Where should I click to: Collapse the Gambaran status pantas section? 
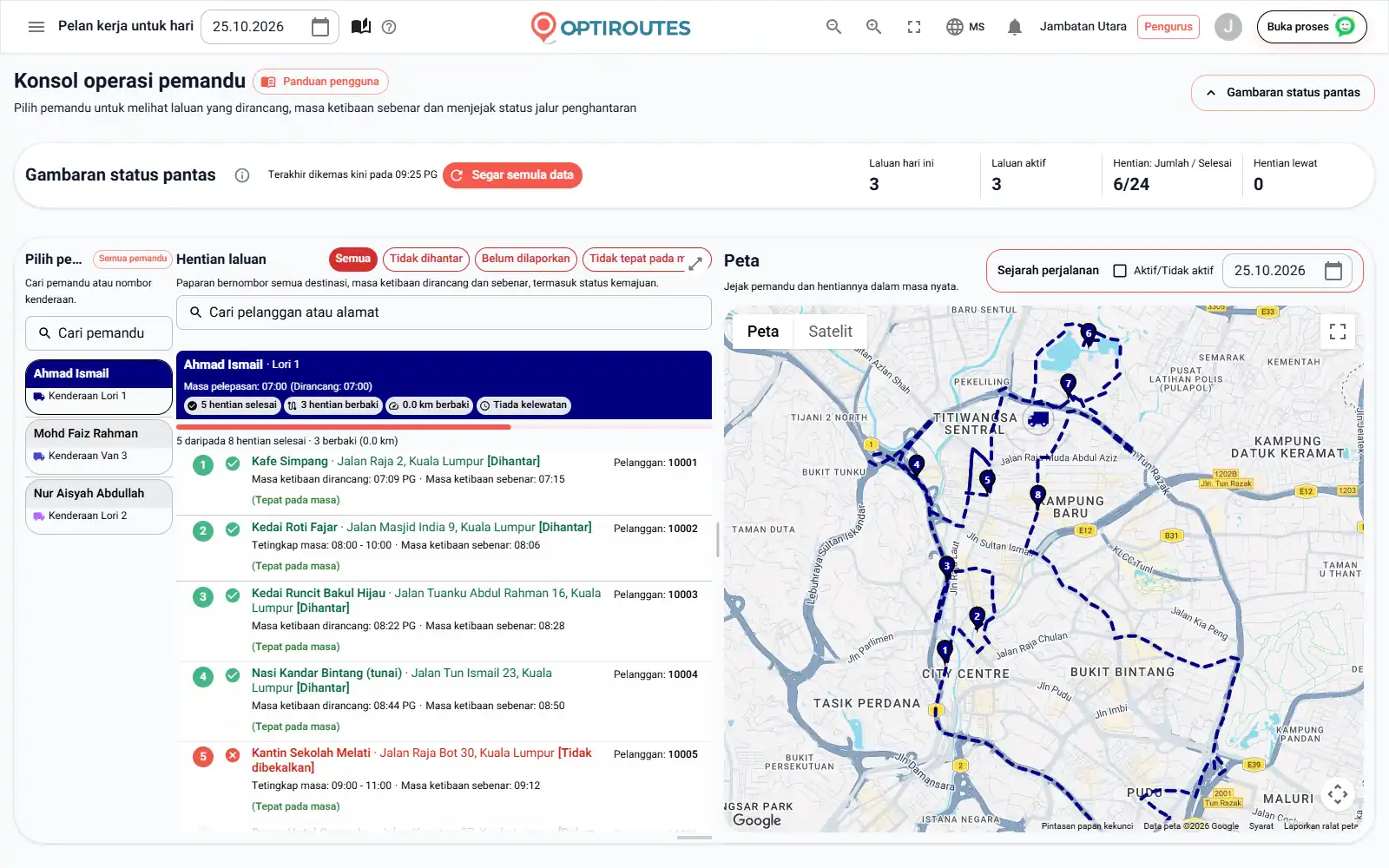tap(1282, 93)
